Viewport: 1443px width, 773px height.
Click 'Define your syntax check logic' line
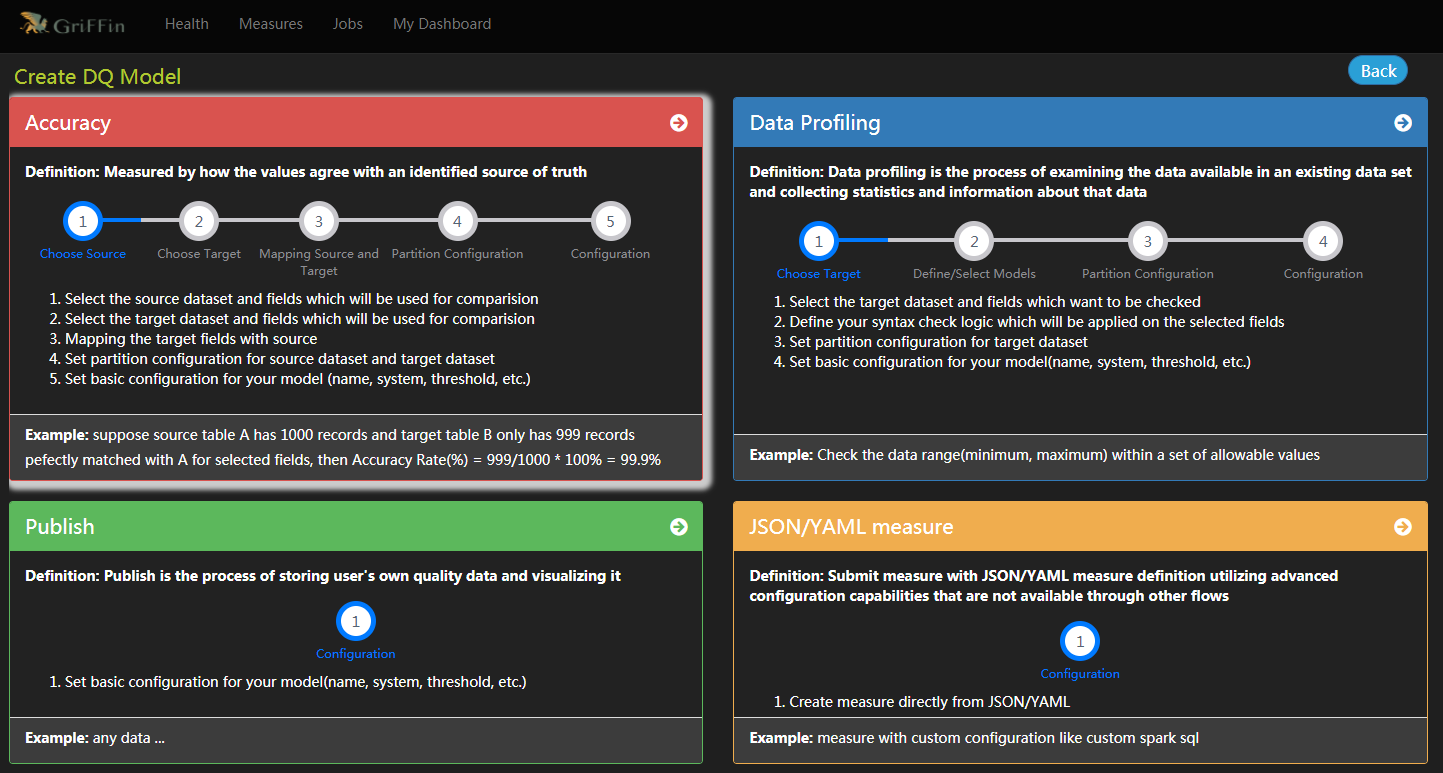pos(1037,322)
